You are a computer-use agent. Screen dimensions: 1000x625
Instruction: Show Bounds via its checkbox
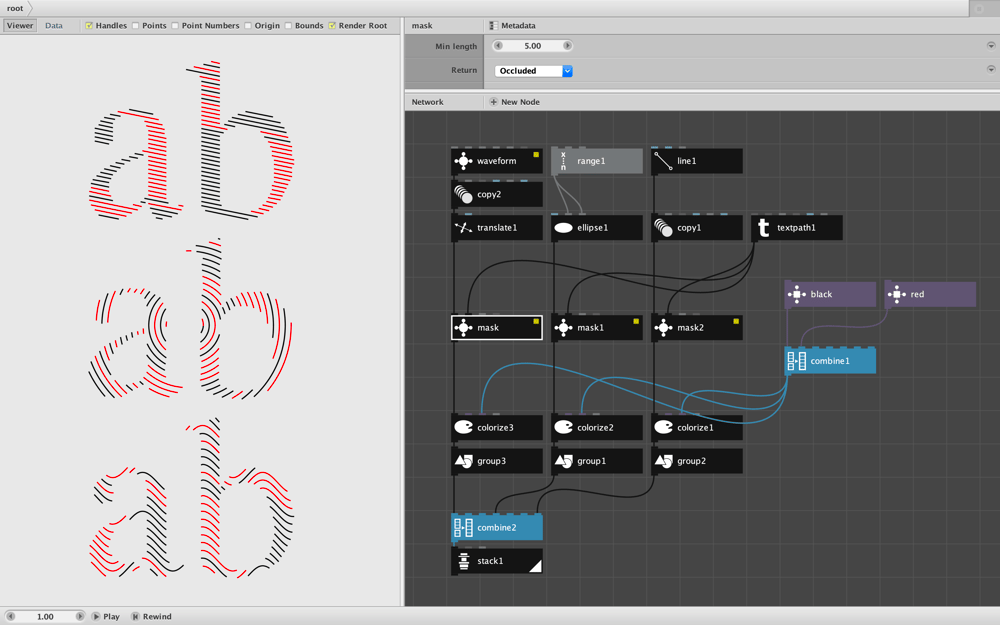click(x=288, y=26)
